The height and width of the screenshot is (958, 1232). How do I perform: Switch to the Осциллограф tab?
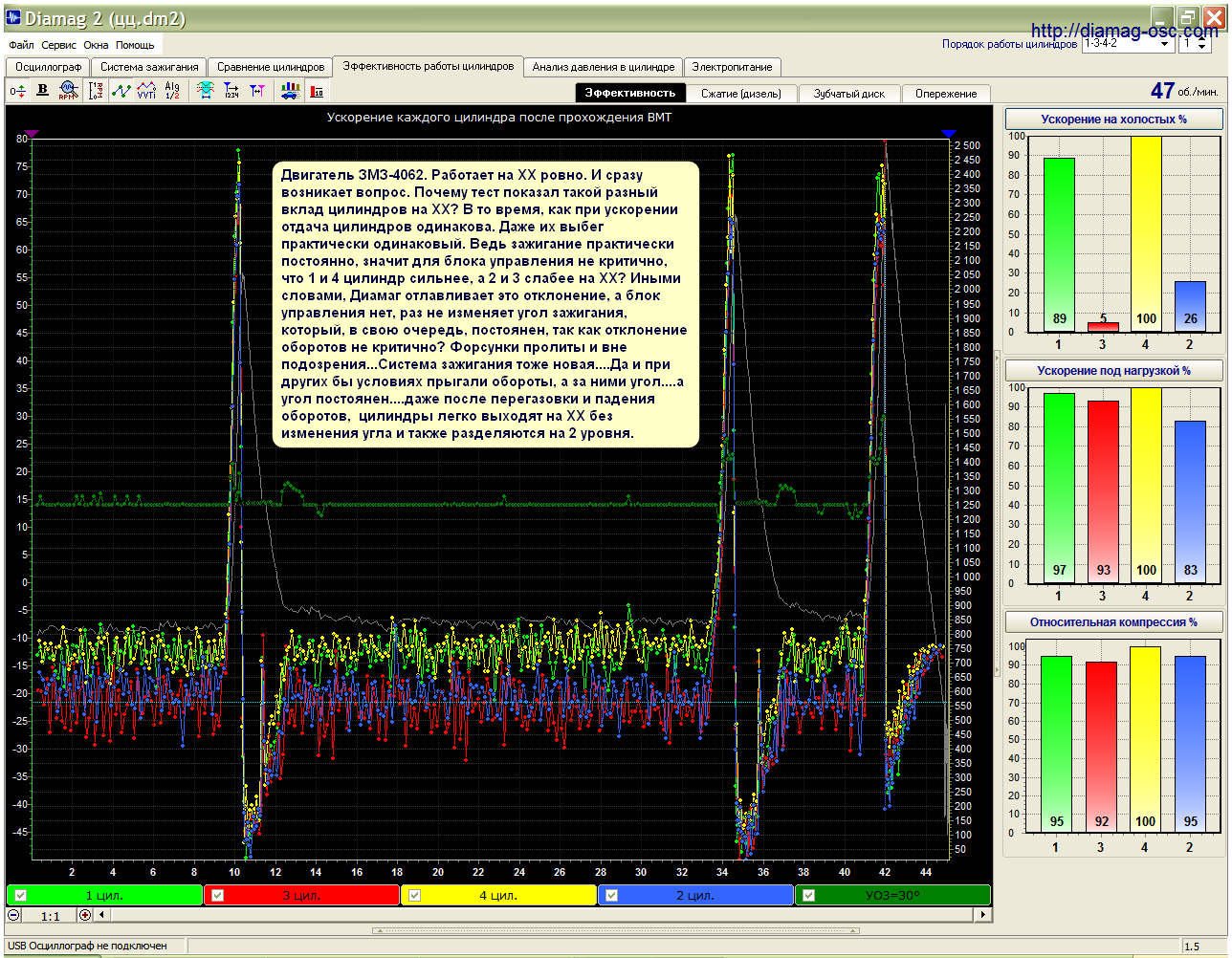pos(49,67)
